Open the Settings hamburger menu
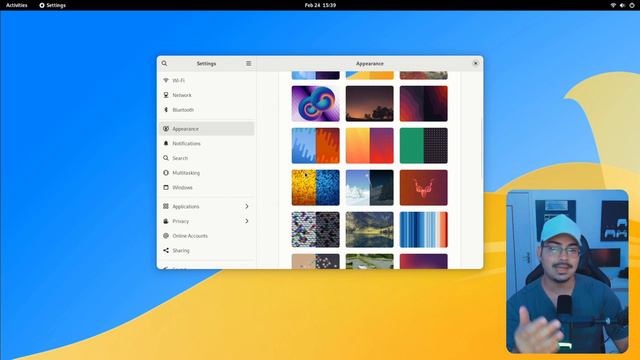The image size is (640, 360). (x=248, y=63)
